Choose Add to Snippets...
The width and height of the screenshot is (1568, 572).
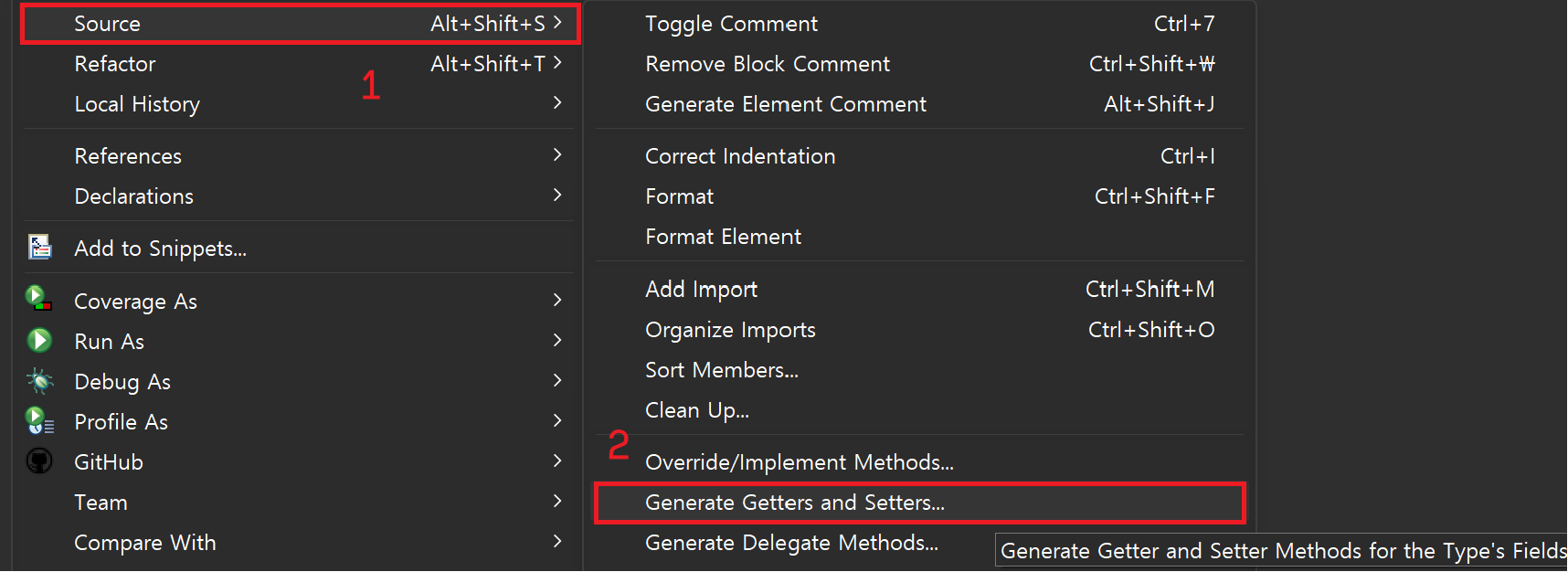(300, 249)
